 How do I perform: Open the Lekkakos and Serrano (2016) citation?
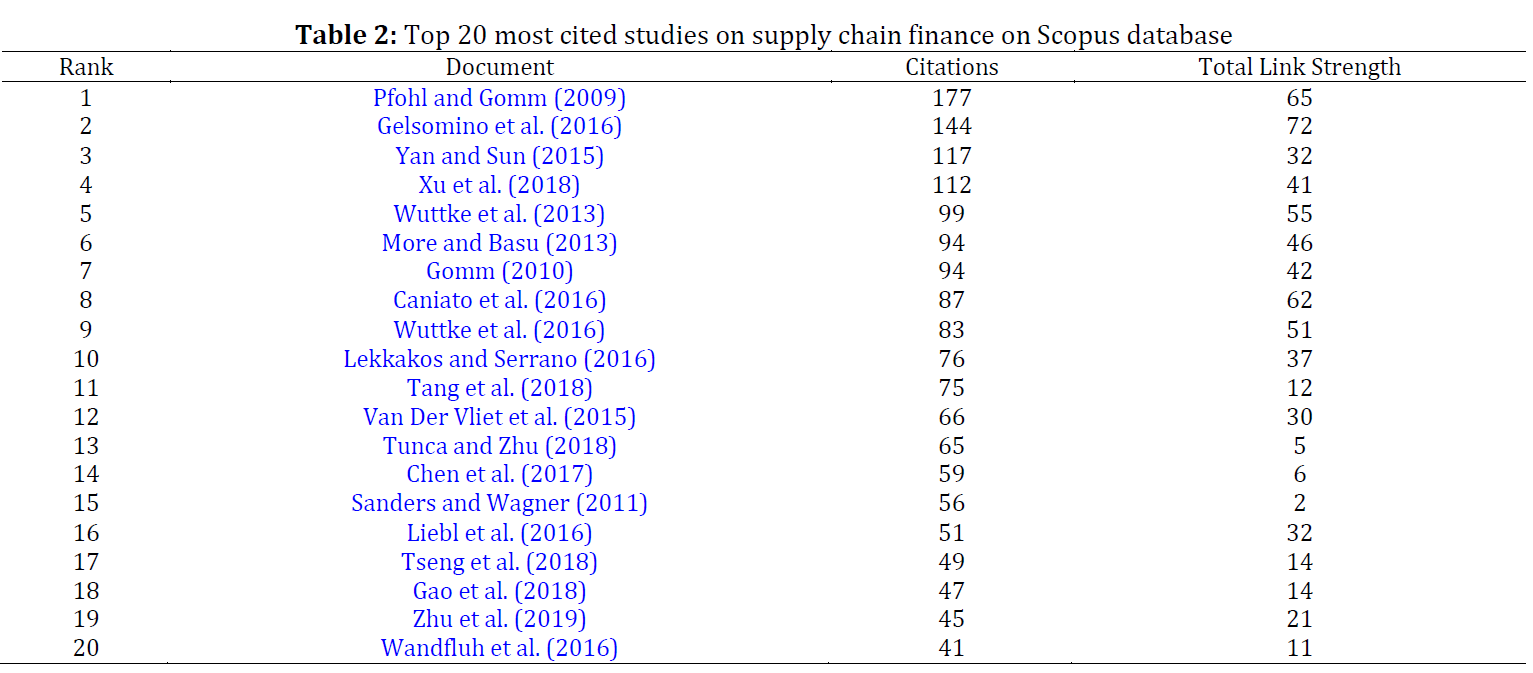(499, 359)
